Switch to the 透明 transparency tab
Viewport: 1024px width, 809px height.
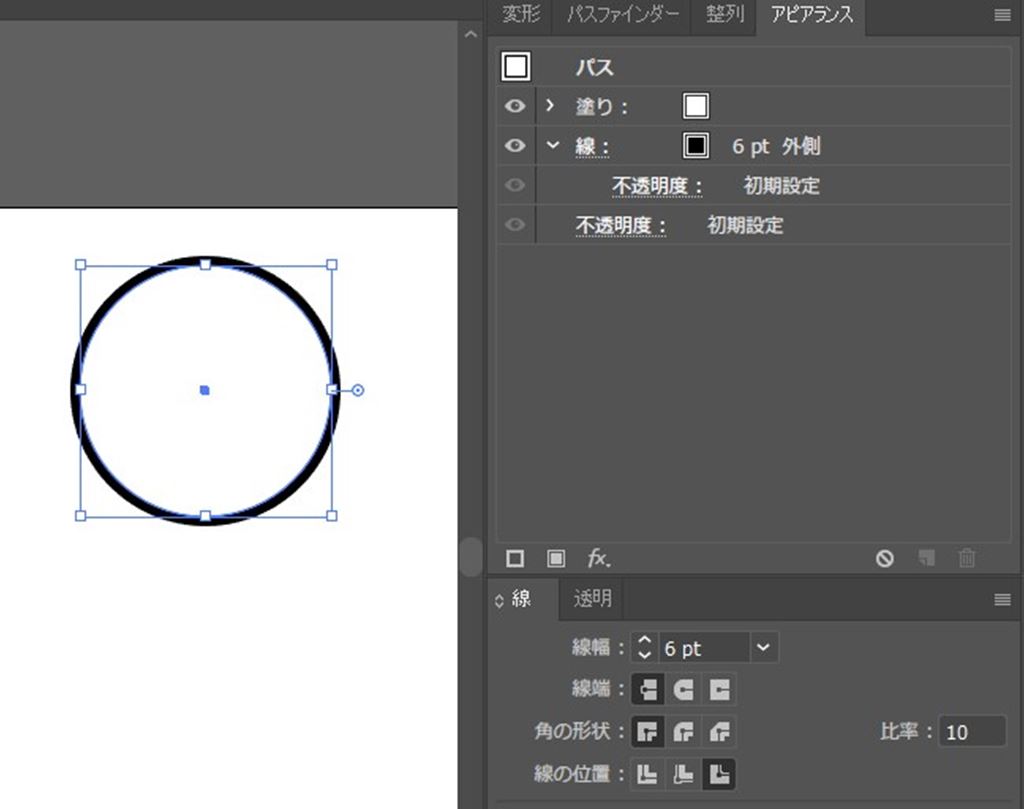click(592, 599)
